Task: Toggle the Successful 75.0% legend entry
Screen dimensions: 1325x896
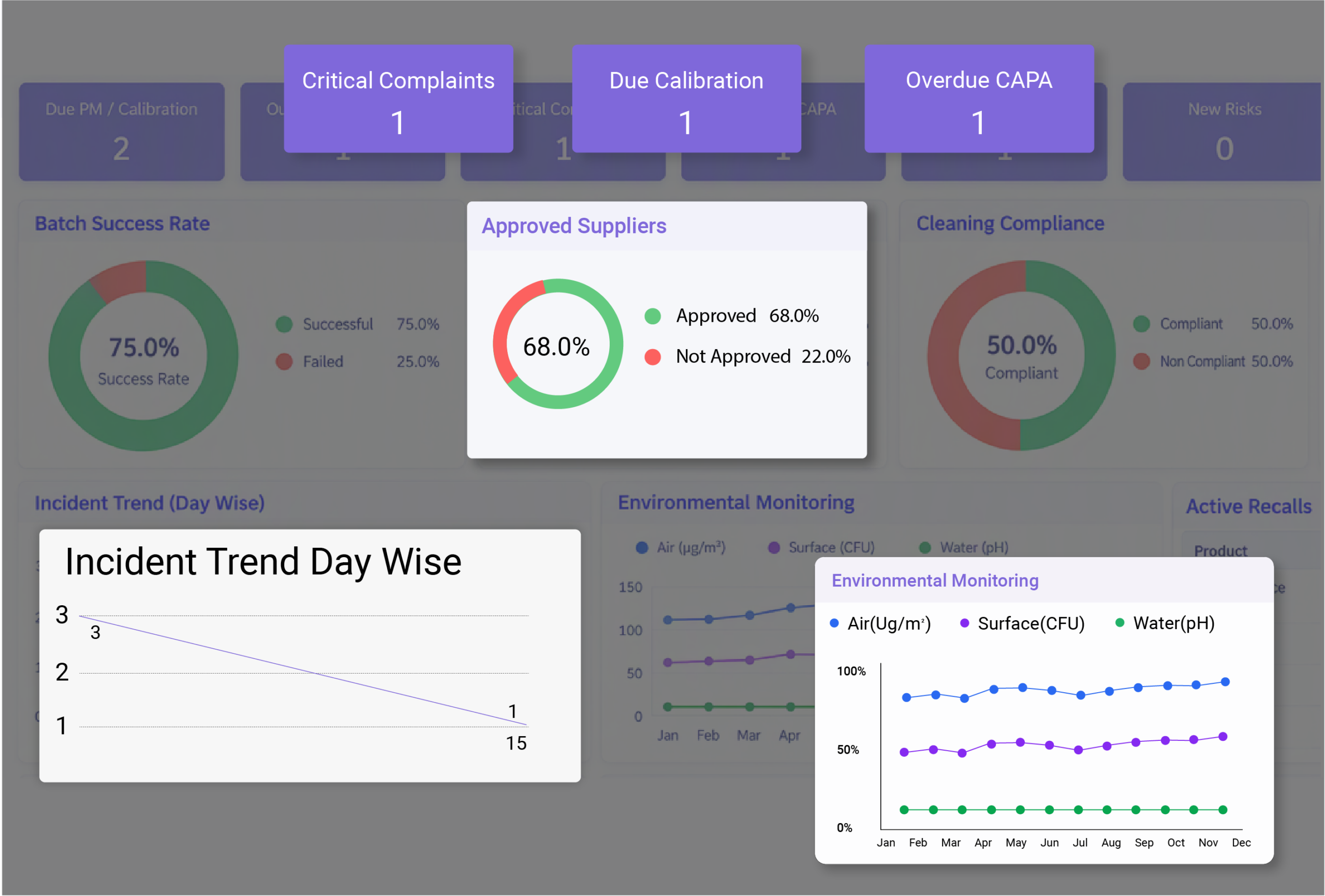Action: (358, 324)
